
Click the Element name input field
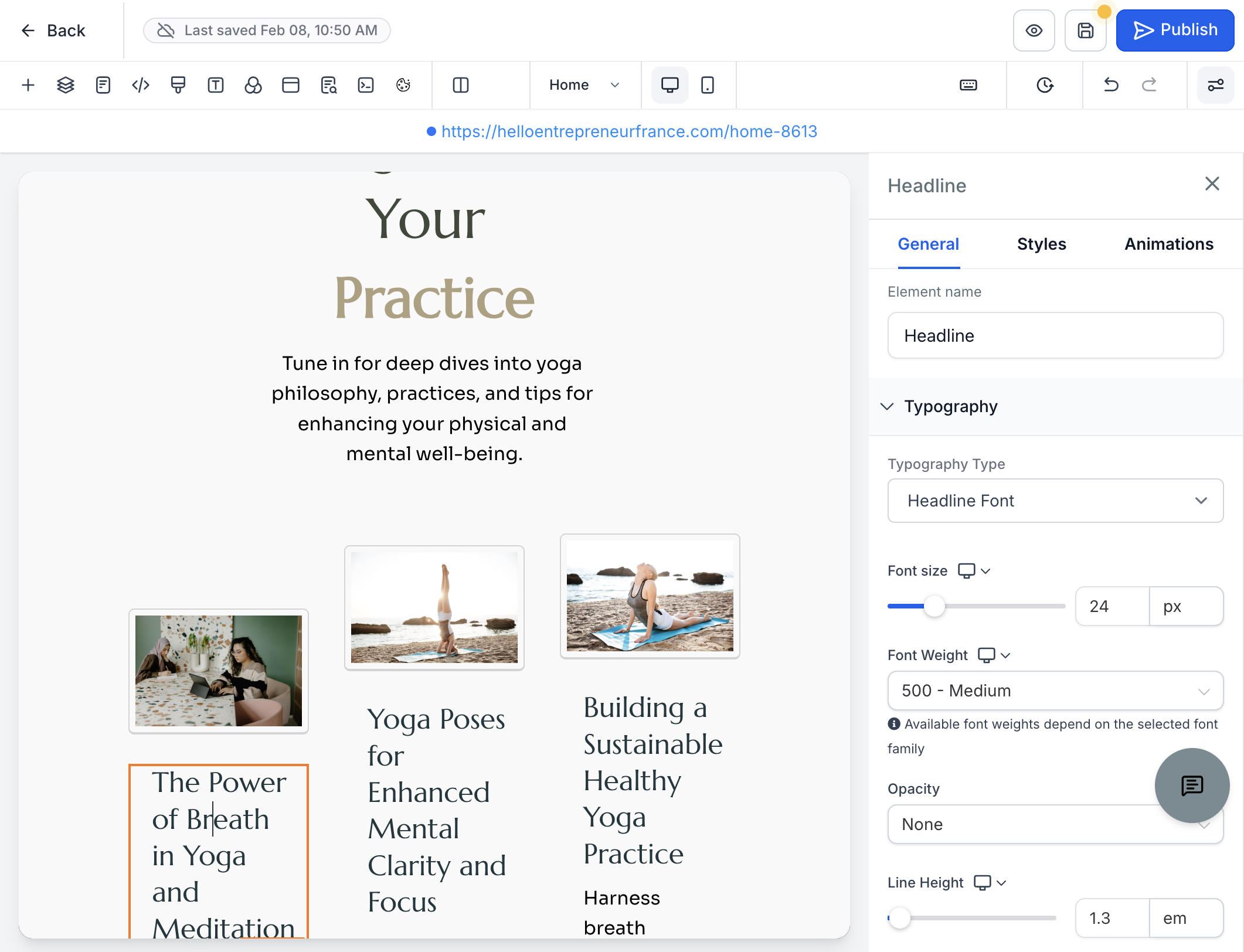[1055, 335]
